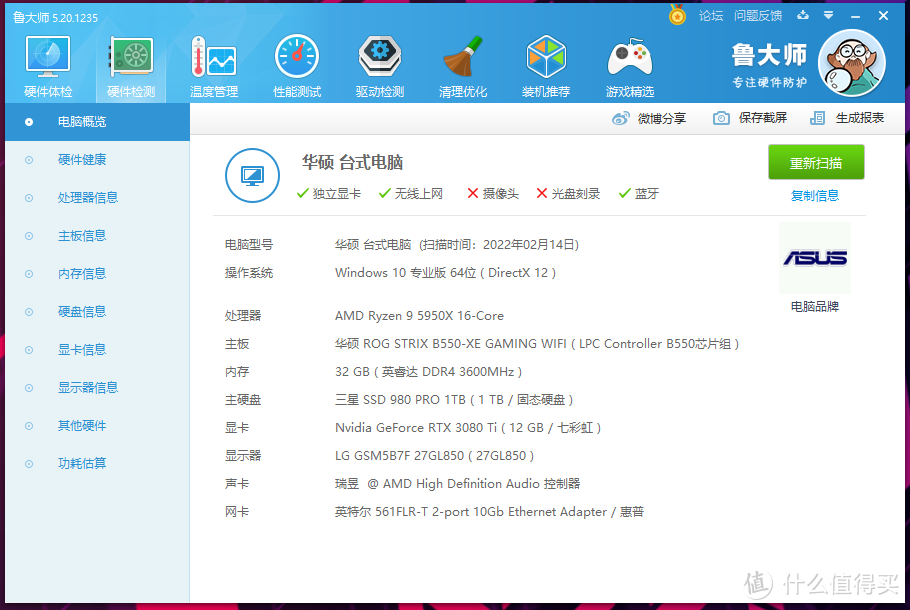910x610 pixels.
Task: Click the report icon for 生成报表
Action: (817, 118)
